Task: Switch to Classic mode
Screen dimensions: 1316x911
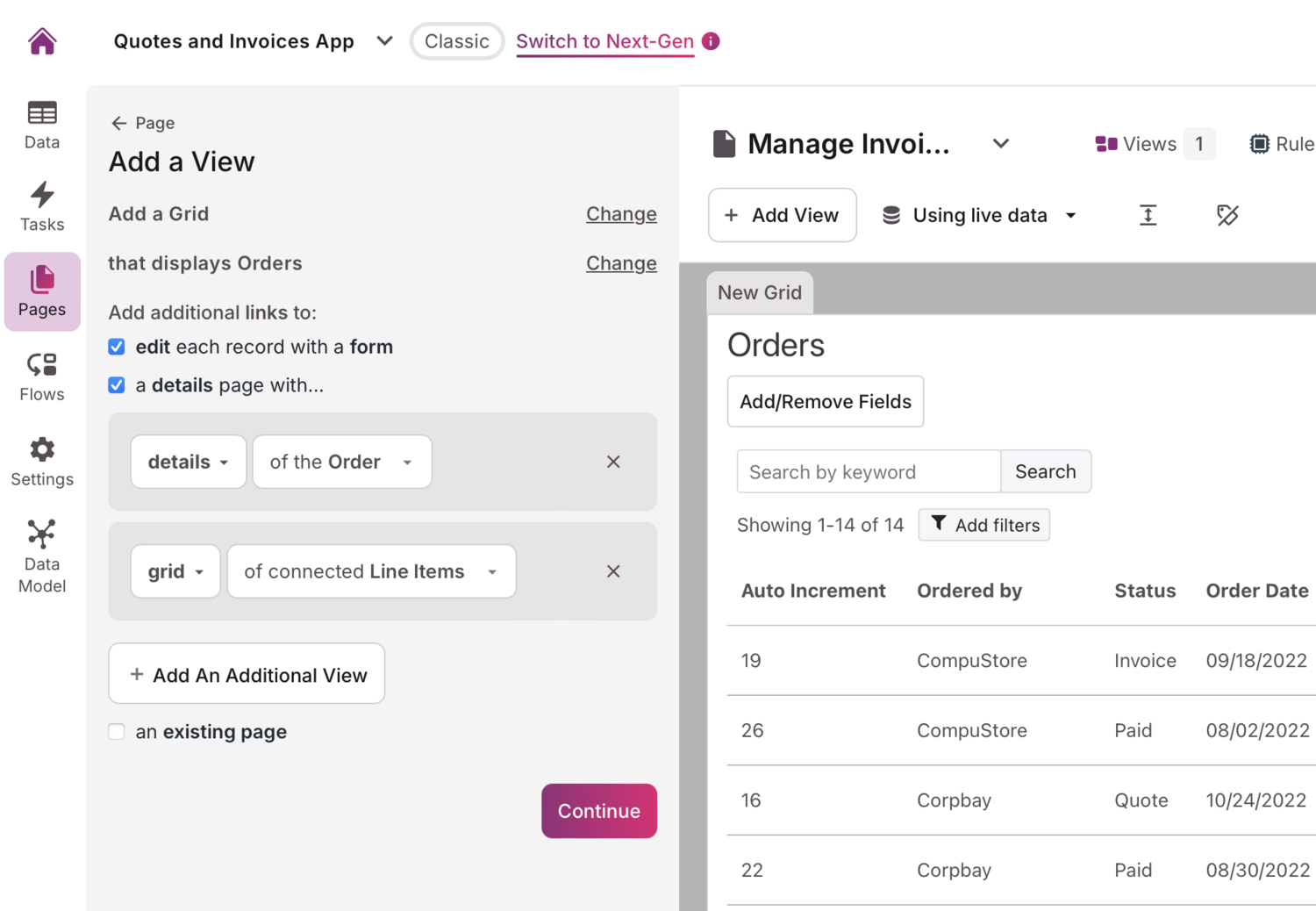Action: pyautogui.click(x=456, y=40)
